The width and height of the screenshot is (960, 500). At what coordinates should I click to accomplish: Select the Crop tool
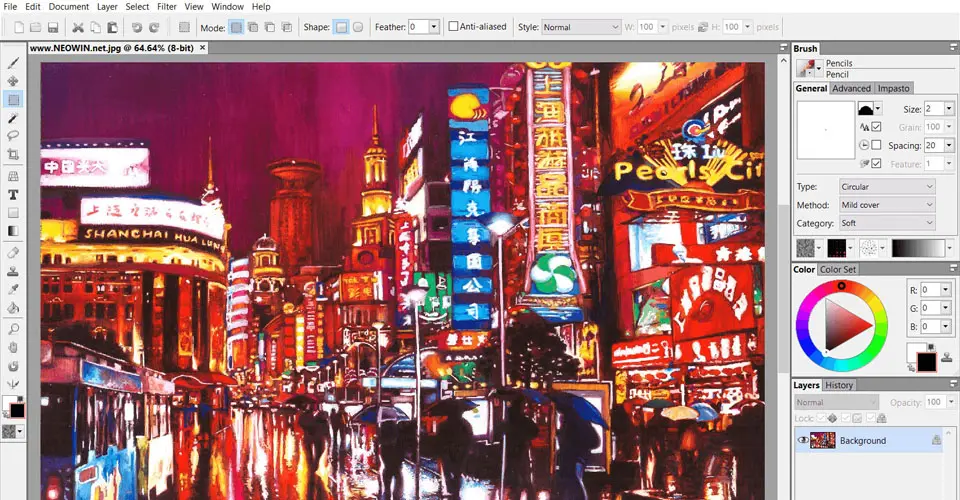[13, 154]
